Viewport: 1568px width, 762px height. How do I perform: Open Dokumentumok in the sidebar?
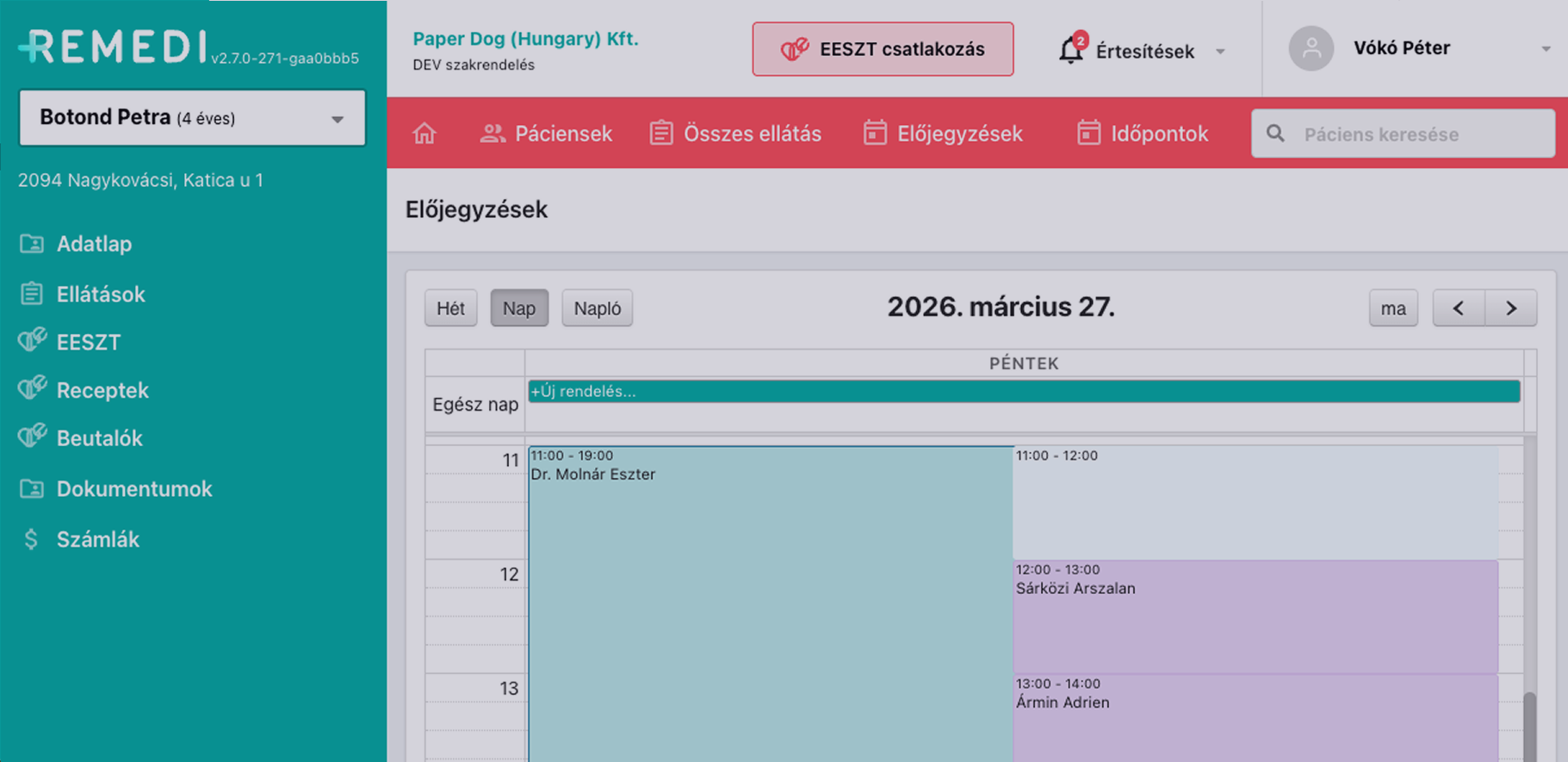click(x=134, y=489)
